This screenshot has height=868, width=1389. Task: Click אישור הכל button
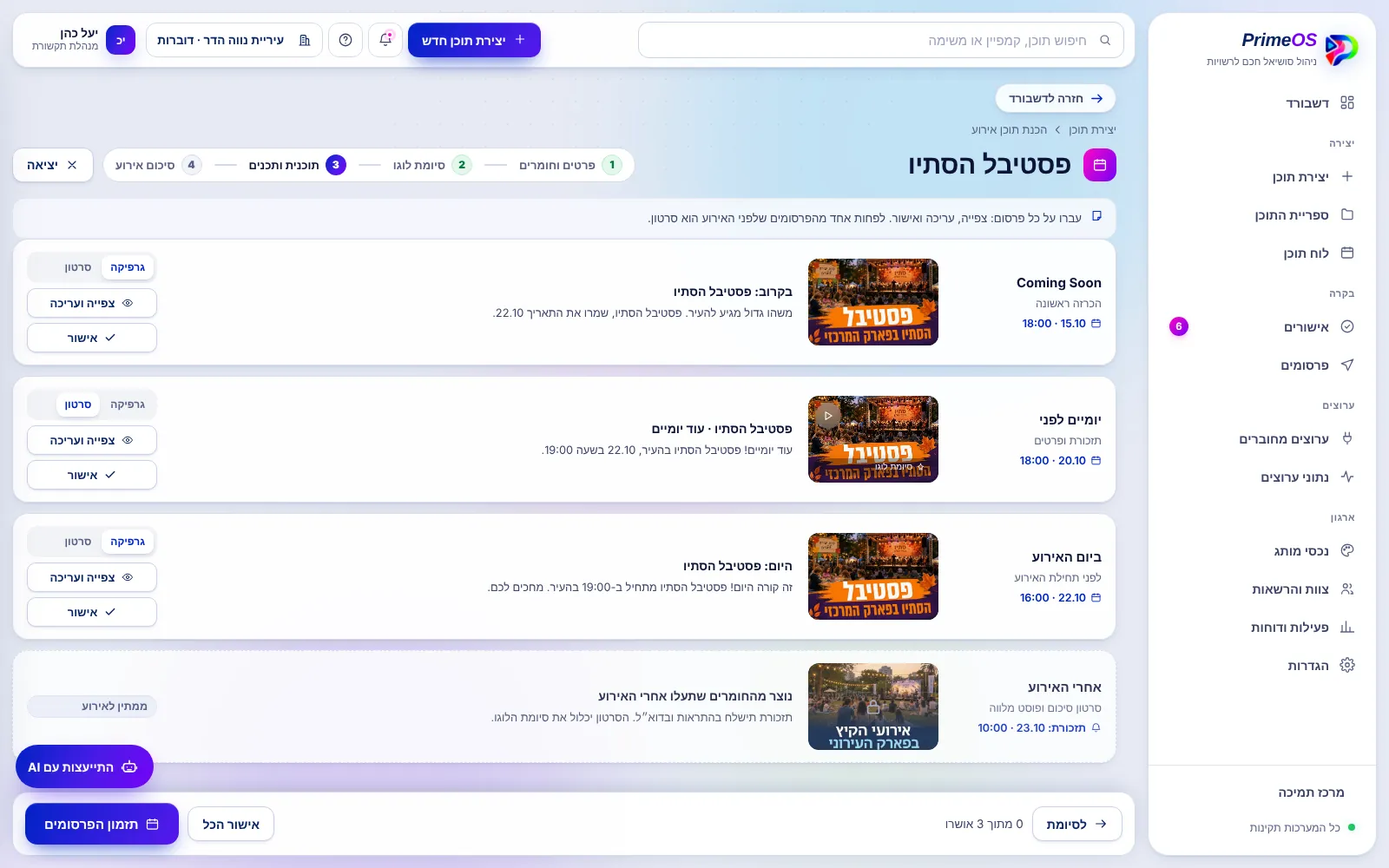coord(231,824)
